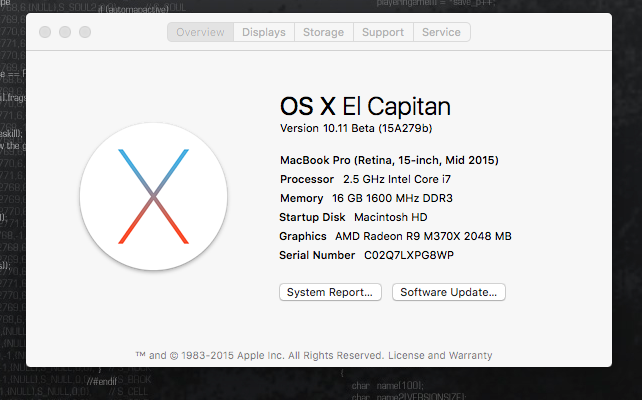This screenshot has width=642, height=400.
Task: Open the Displays tab
Action: (x=264, y=32)
